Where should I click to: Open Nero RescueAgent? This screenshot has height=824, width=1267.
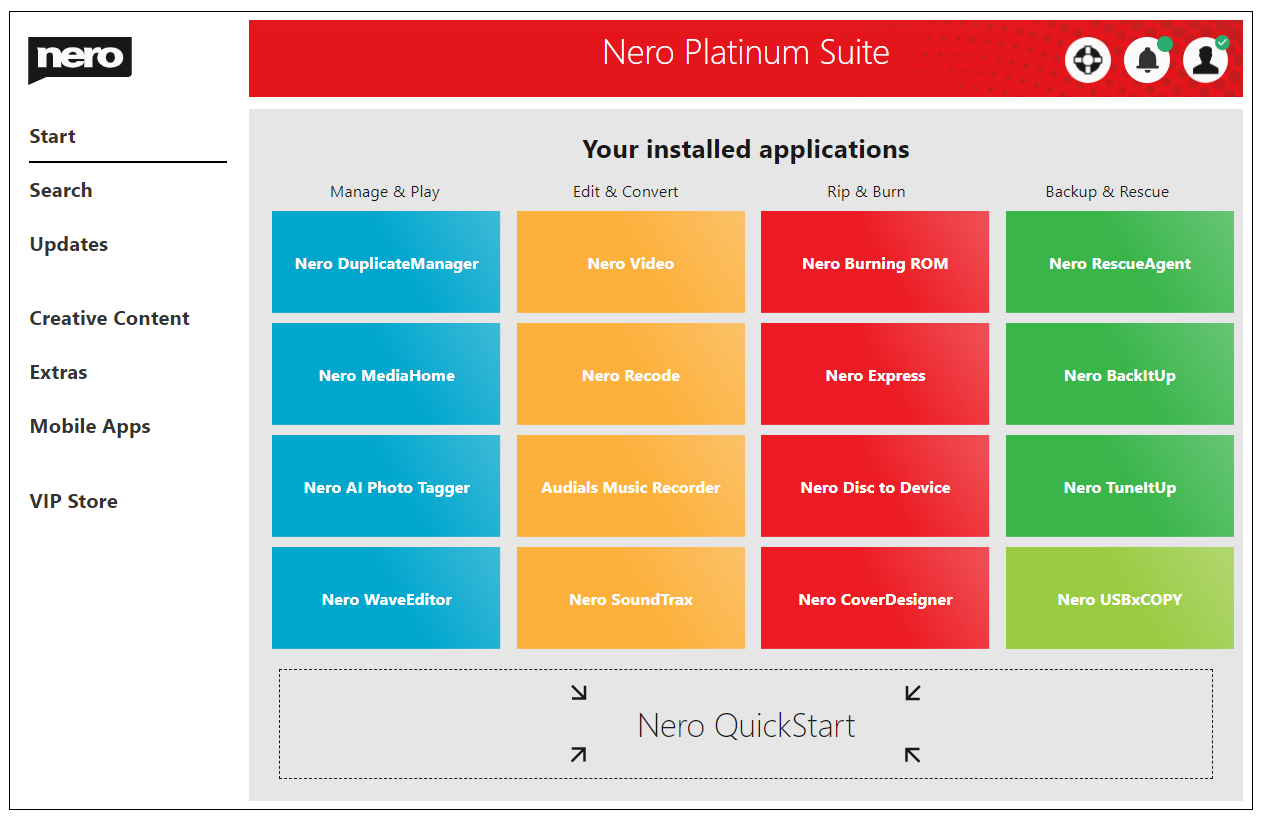[x=1119, y=262]
